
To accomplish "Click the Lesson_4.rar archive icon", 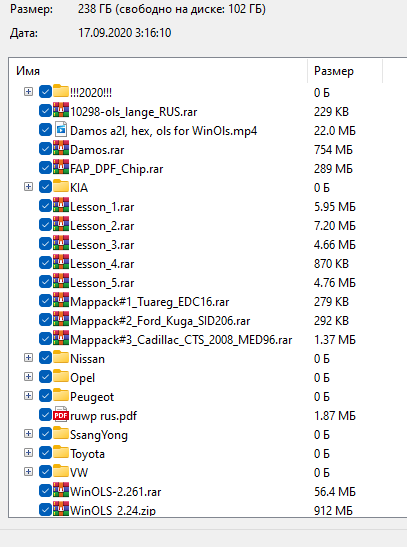I will coord(61,262).
